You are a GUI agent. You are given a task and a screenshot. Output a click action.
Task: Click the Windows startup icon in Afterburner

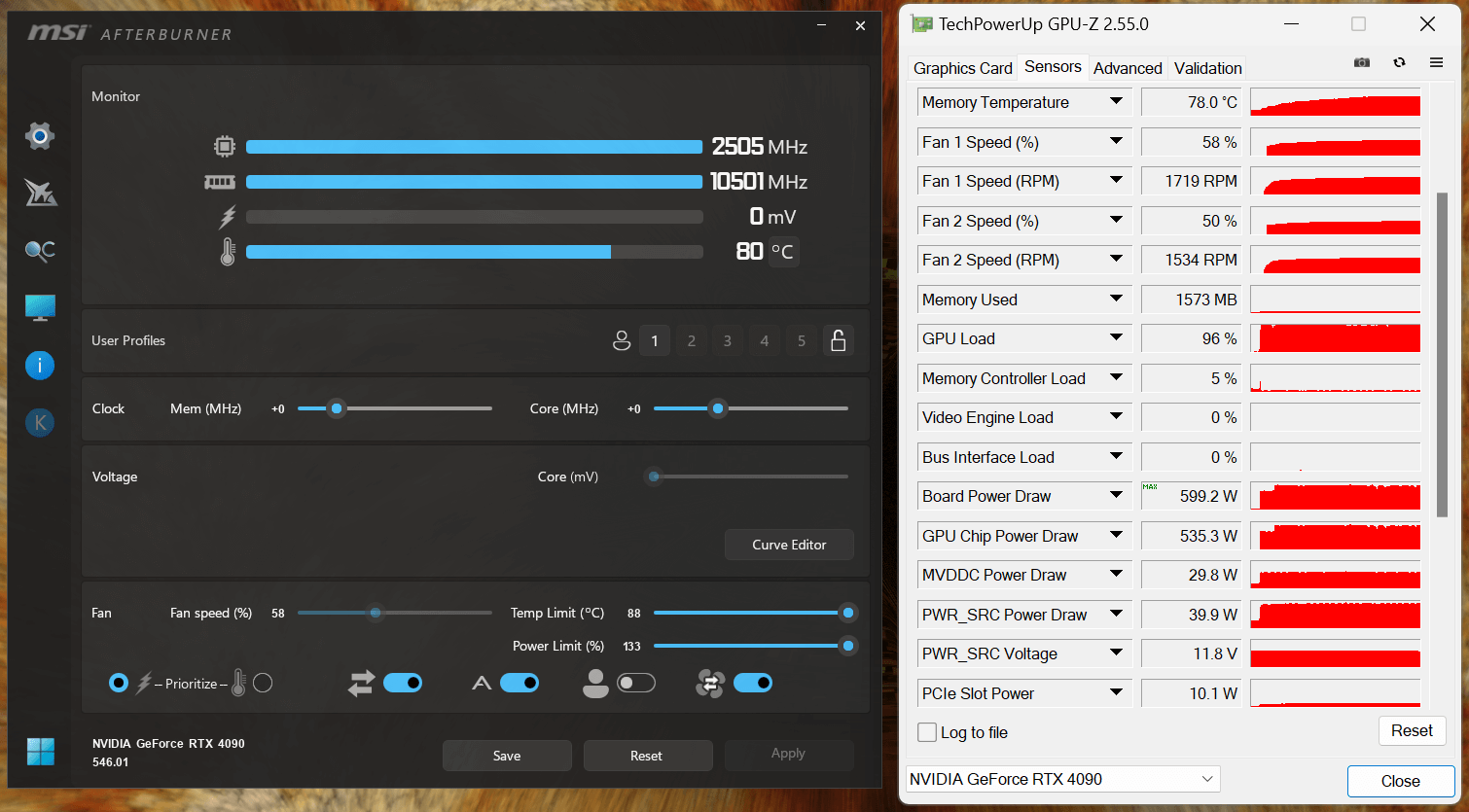(x=40, y=752)
